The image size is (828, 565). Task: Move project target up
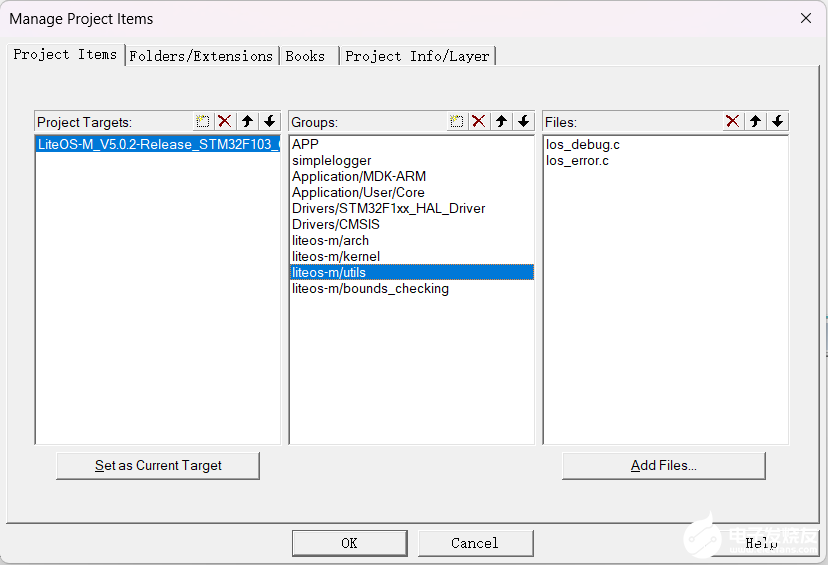pyautogui.click(x=247, y=121)
